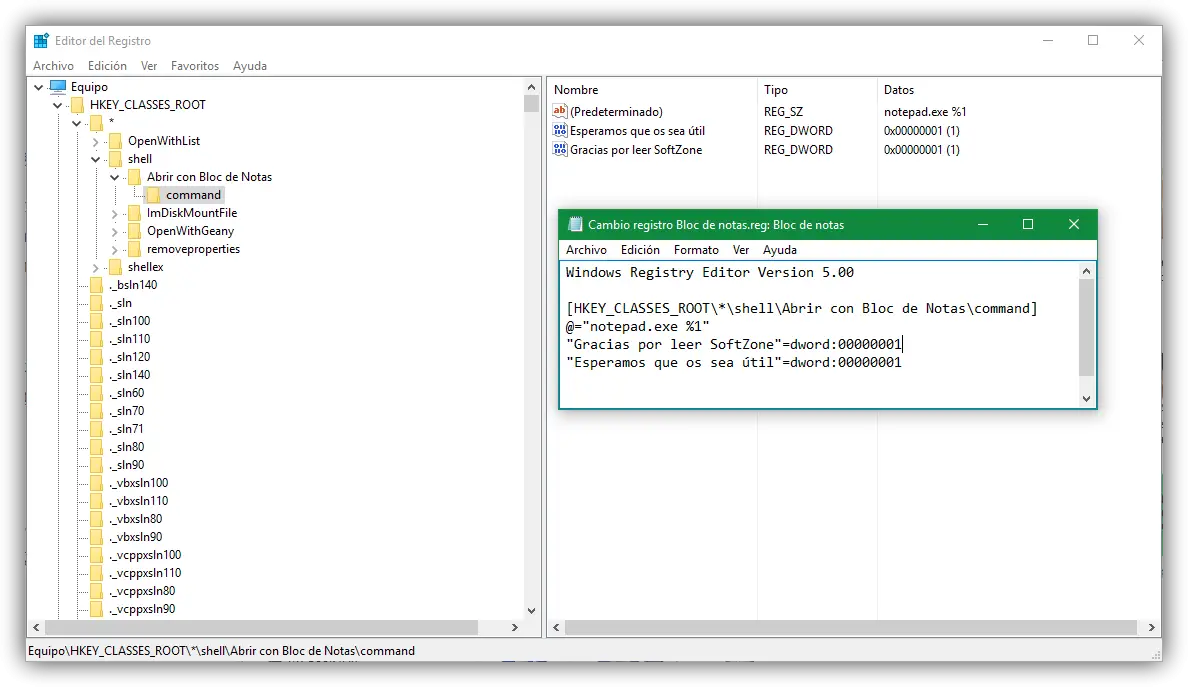Select the Gracias por leer SoftZone value name
The width and height of the screenshot is (1188, 687).
click(x=636, y=149)
